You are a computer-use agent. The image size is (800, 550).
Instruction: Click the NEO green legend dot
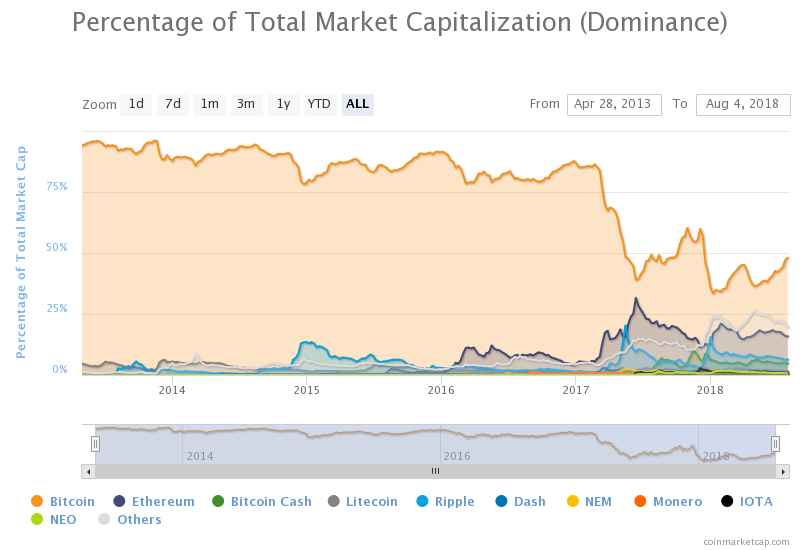click(37, 519)
